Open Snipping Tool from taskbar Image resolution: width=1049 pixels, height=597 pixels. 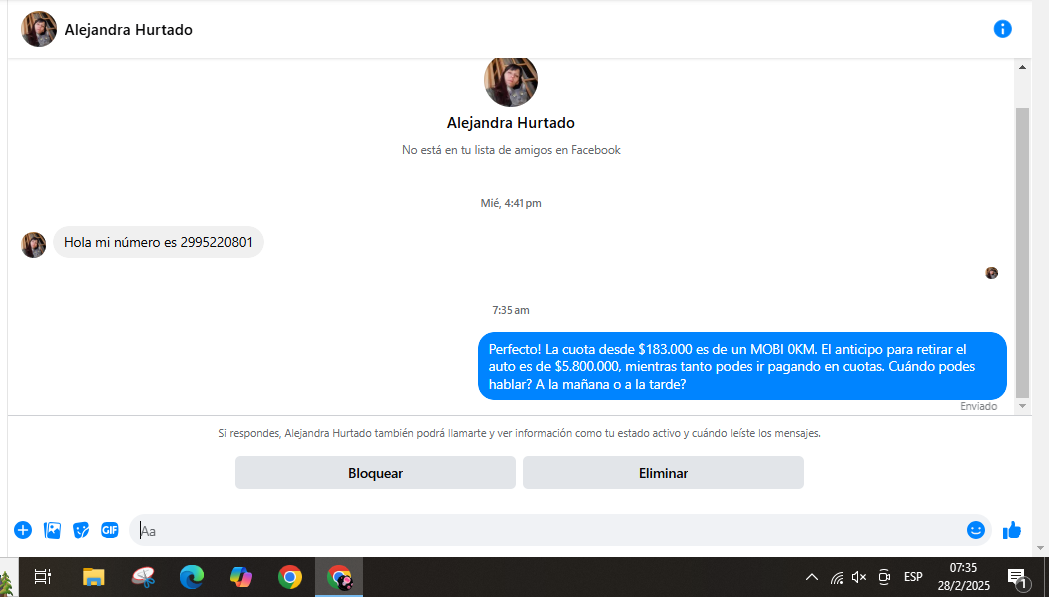click(143, 576)
